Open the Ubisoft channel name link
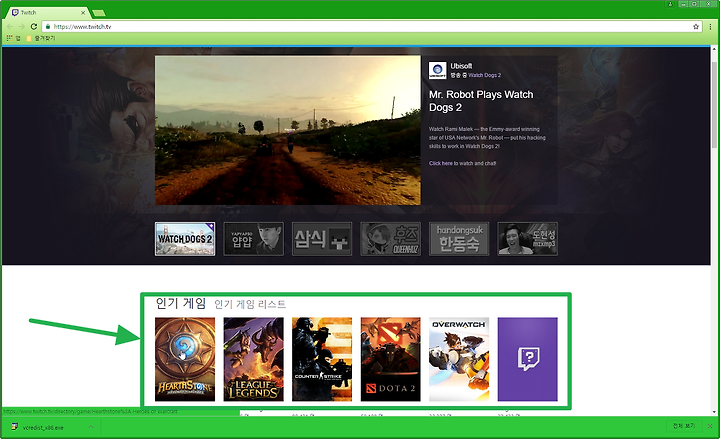This screenshot has height=439, width=720. click(461, 66)
